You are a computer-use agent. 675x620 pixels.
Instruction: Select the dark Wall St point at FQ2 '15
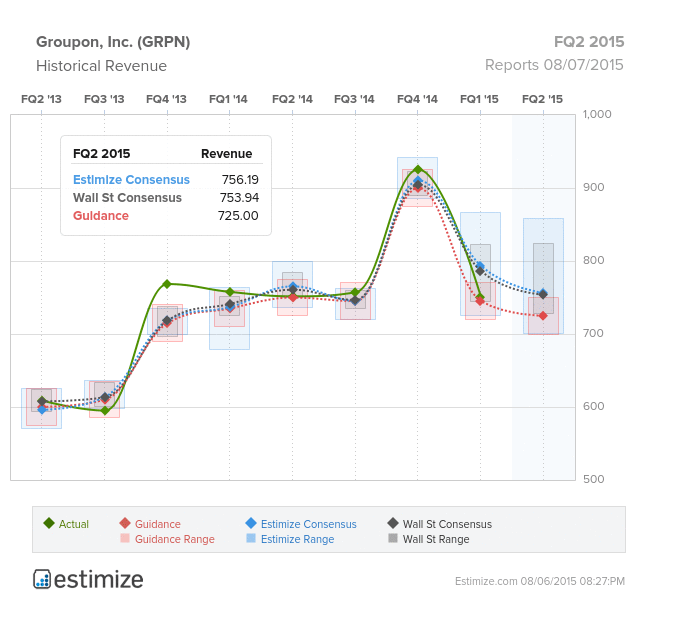[x=543, y=294]
